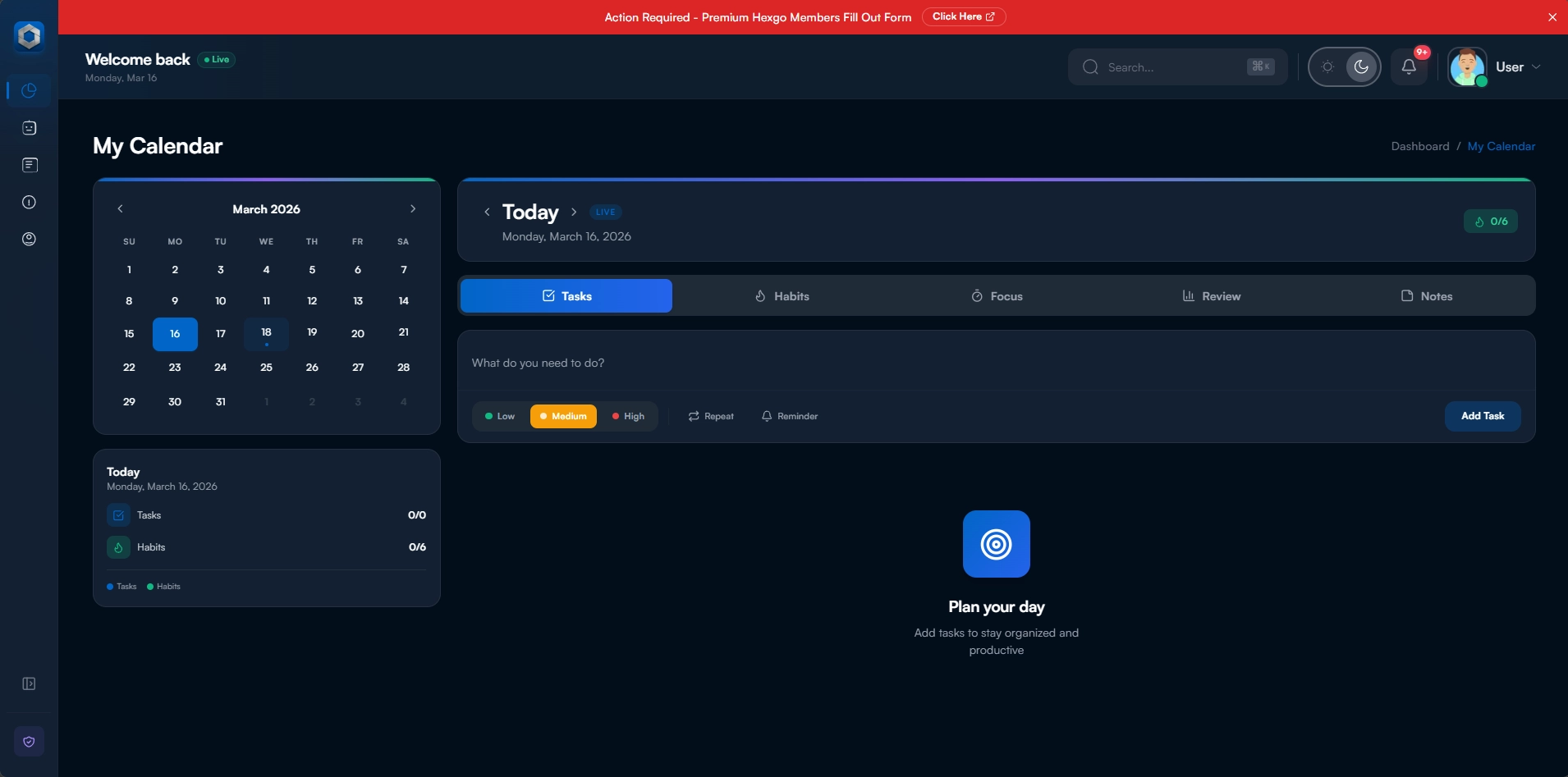Open the Focus tab
The image size is (1568, 777).
click(x=997, y=295)
